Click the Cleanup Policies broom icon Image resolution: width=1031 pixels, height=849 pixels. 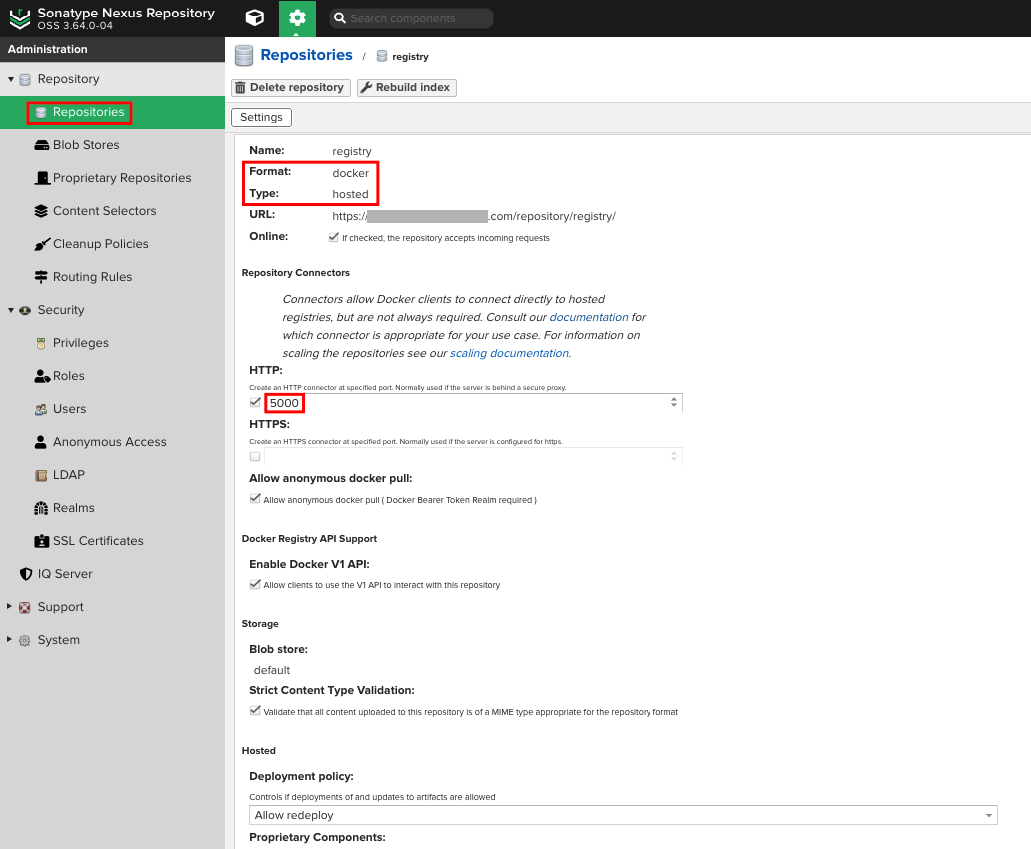pyautogui.click(x=42, y=244)
